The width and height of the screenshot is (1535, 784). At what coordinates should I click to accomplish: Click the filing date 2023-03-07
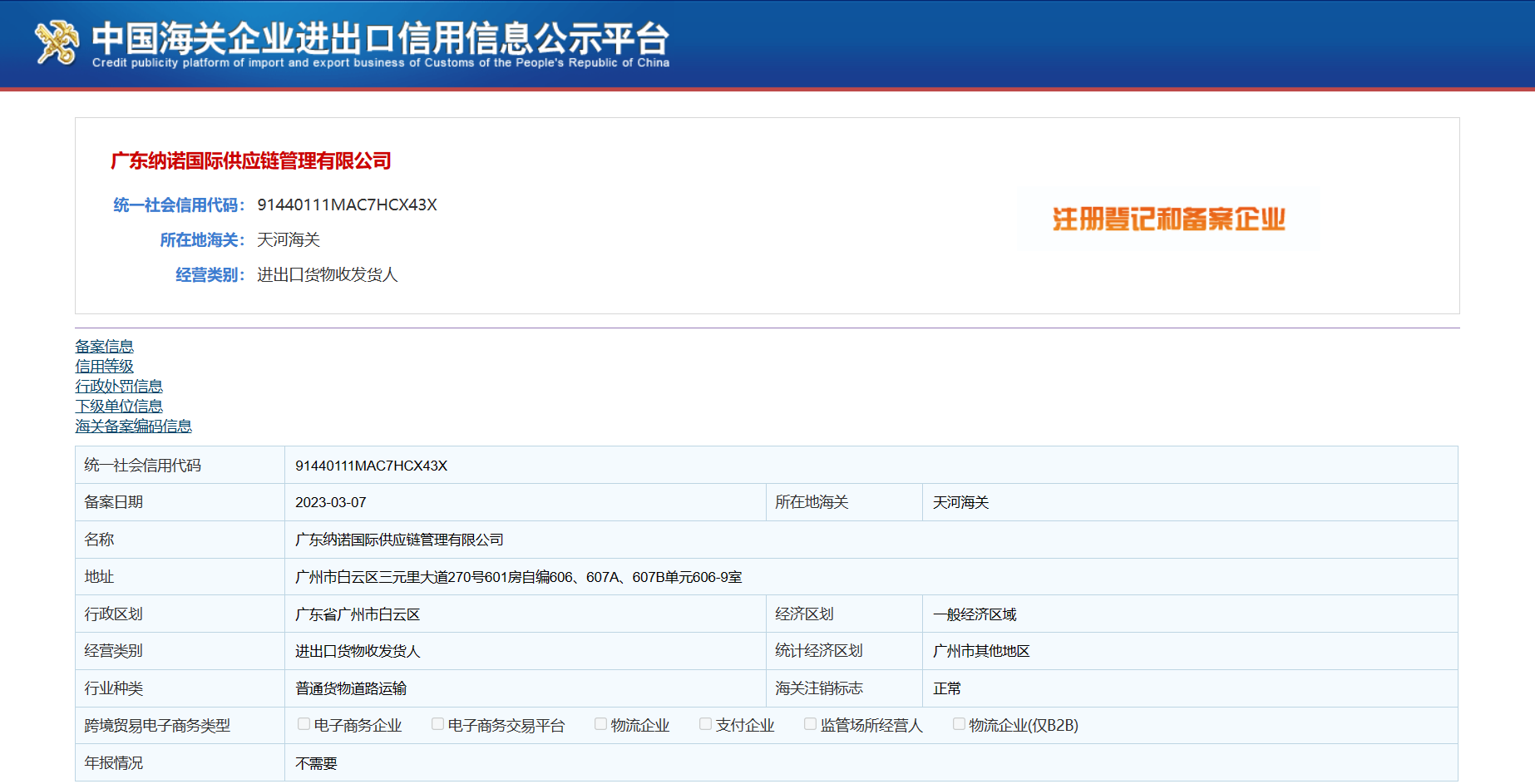(x=330, y=502)
